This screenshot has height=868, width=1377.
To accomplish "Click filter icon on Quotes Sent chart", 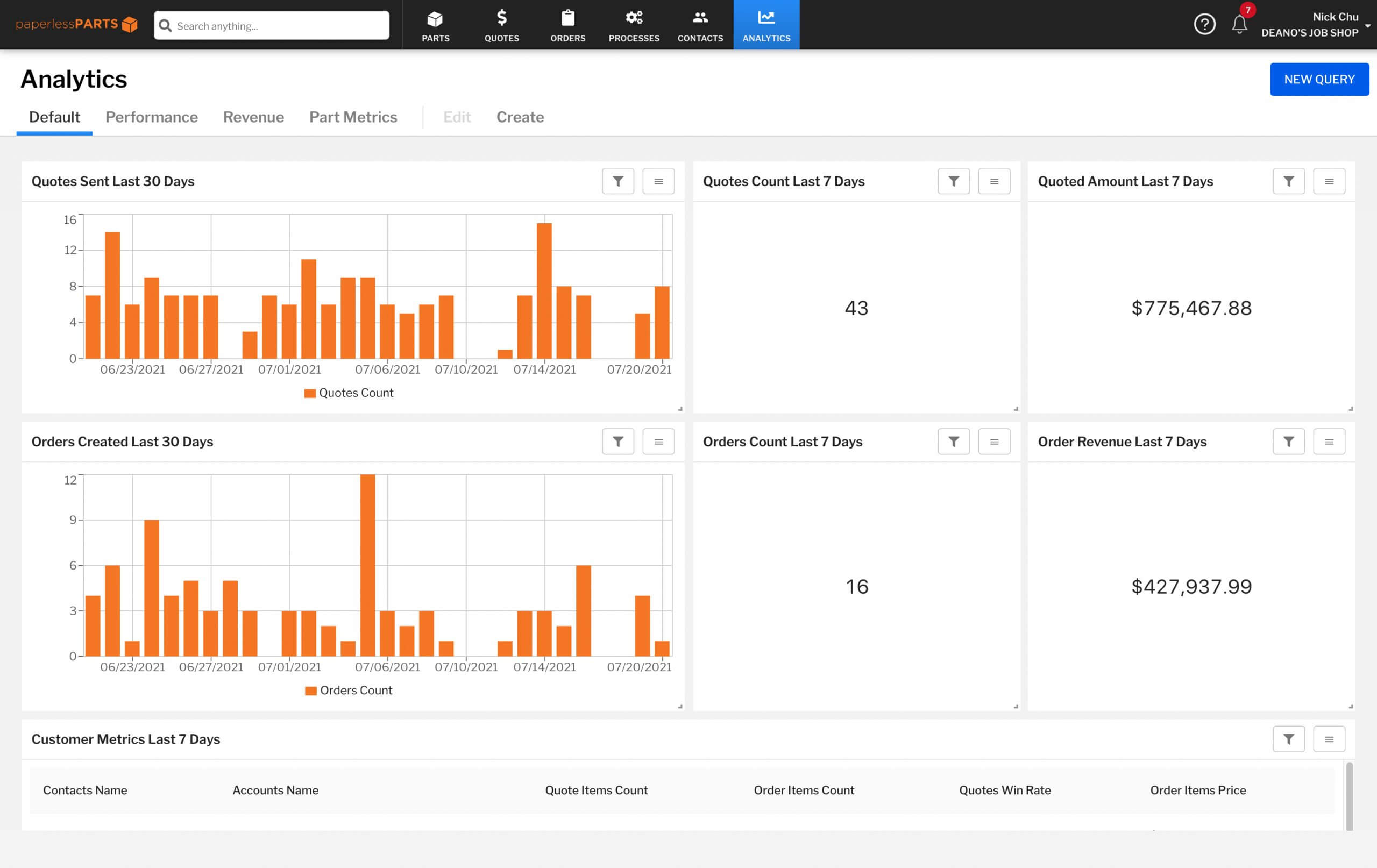I will [618, 181].
